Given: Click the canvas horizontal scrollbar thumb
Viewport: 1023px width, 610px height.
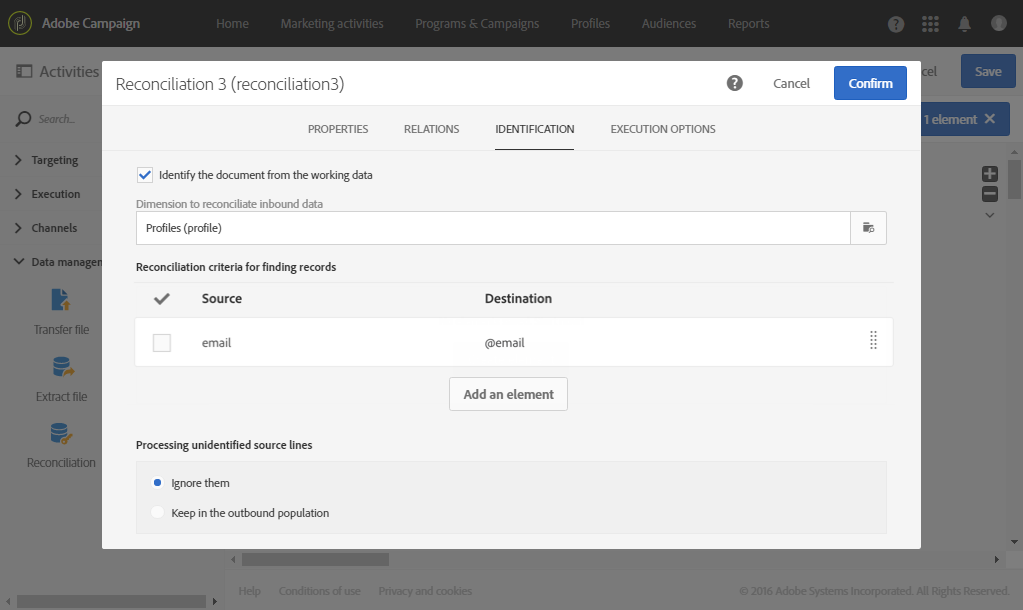Looking at the screenshot, I should pos(315,559).
